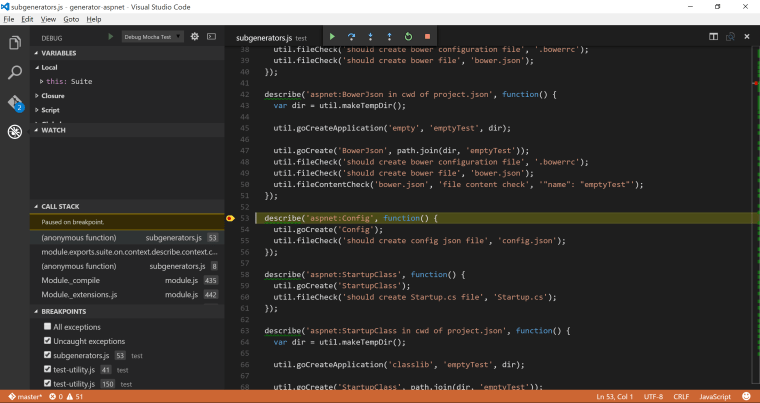The height and width of the screenshot is (403, 760).
Task: Disable the test-utility.js line 41 breakpoint
Action: (x=48, y=370)
